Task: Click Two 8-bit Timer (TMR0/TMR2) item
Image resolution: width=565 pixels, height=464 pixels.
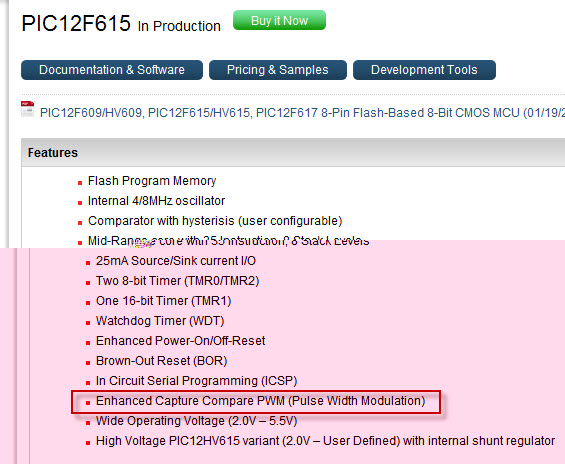Action: [x=178, y=281]
